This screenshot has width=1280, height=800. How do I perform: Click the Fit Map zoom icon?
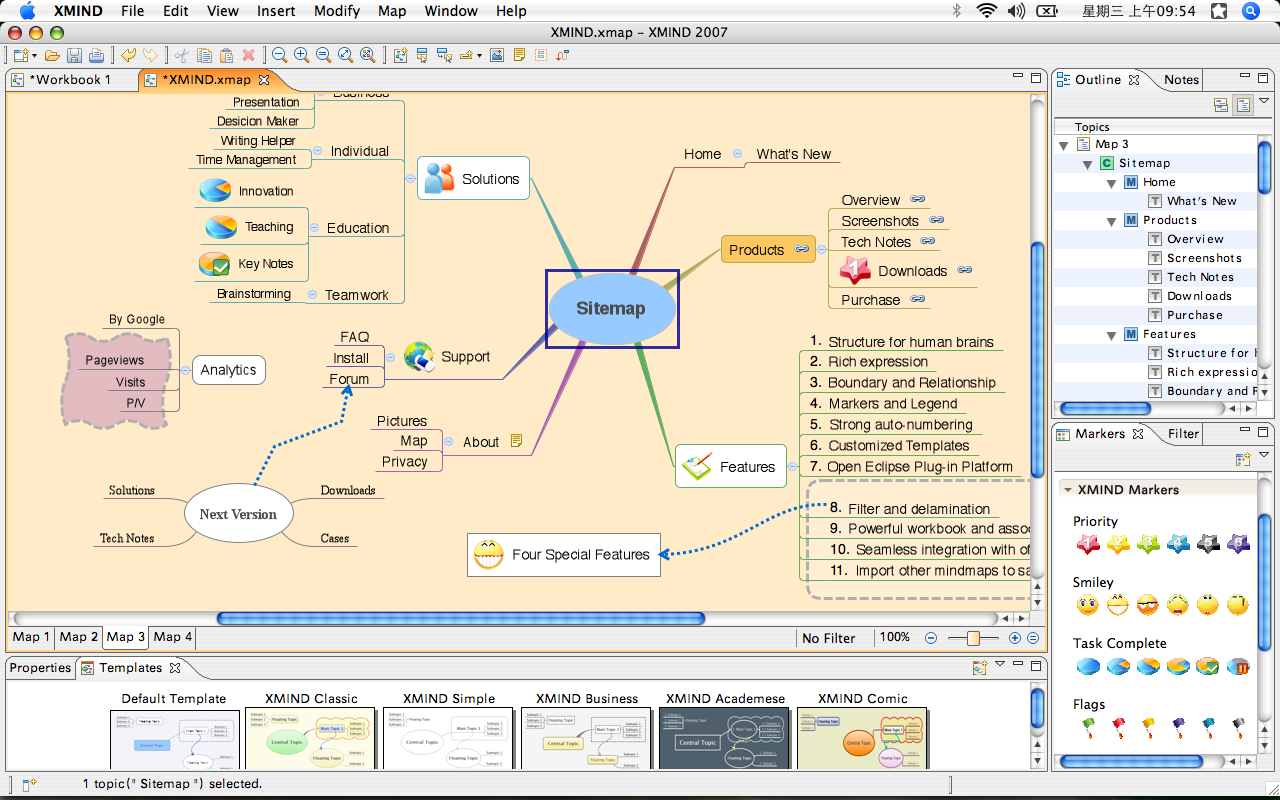(345, 56)
